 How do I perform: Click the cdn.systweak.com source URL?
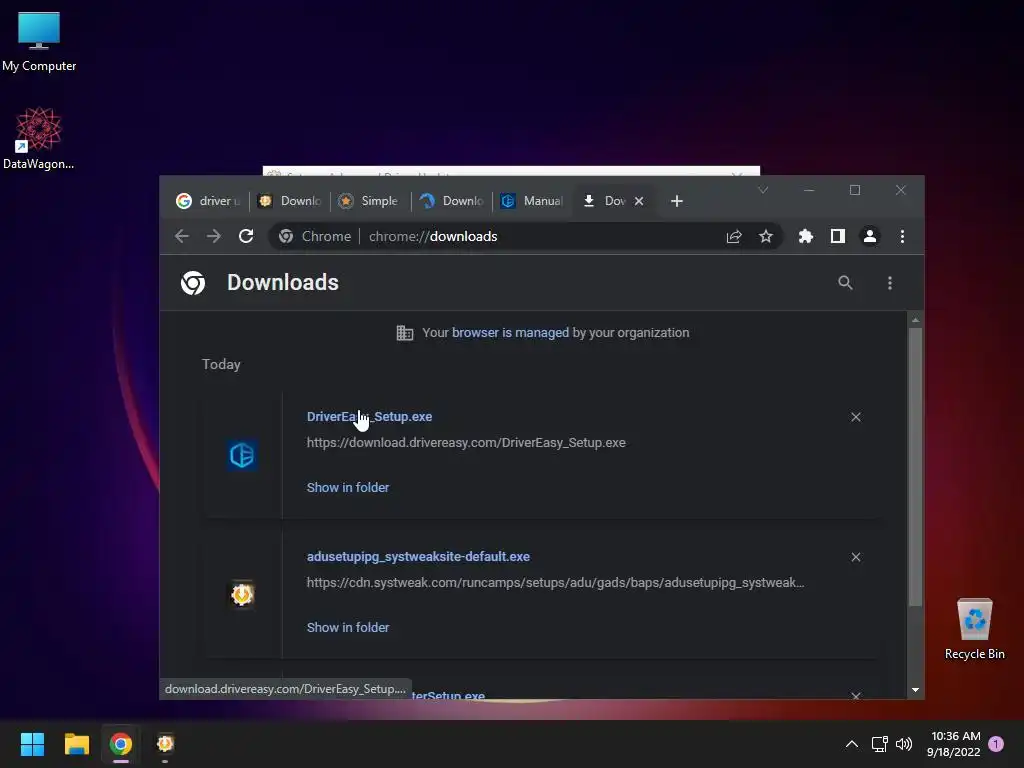pyautogui.click(x=555, y=583)
